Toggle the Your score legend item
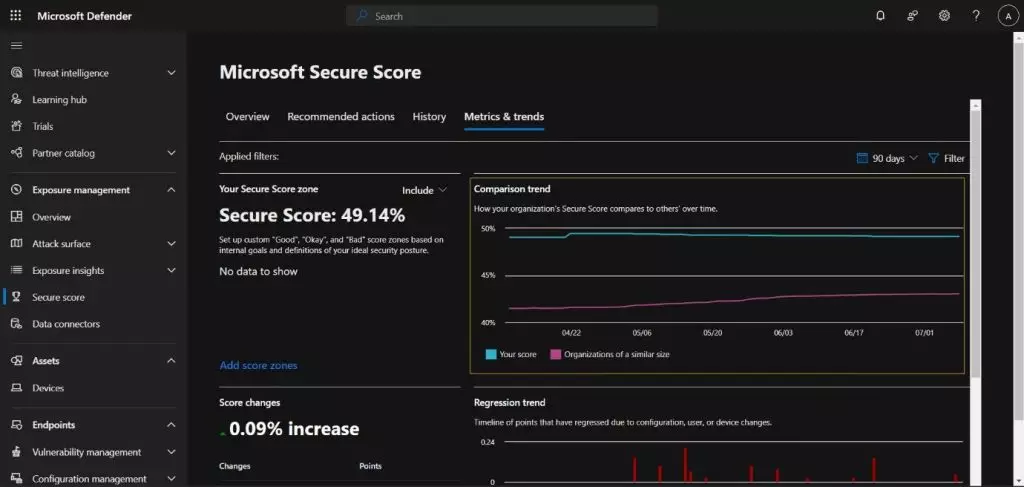1024x487 pixels. (511, 354)
